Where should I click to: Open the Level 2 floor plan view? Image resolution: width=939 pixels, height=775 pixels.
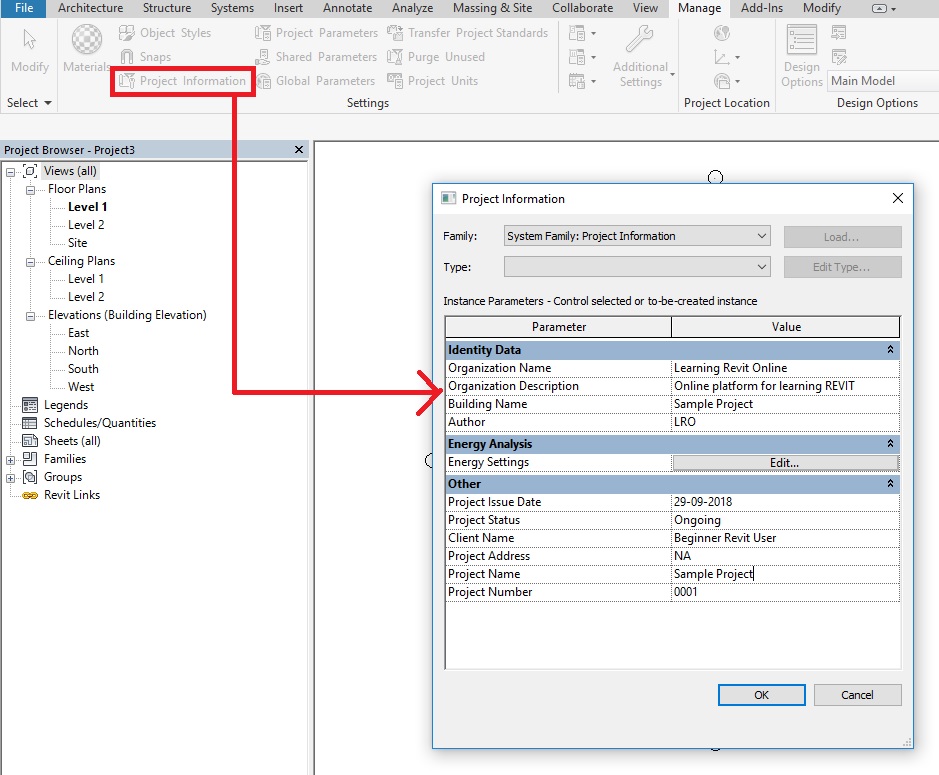[86, 225]
